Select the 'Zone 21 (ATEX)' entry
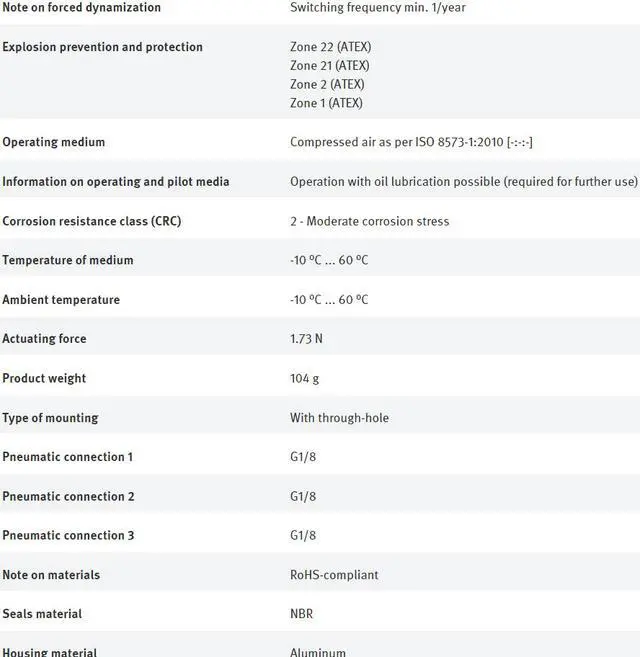This screenshot has height=657, width=640. [329, 66]
